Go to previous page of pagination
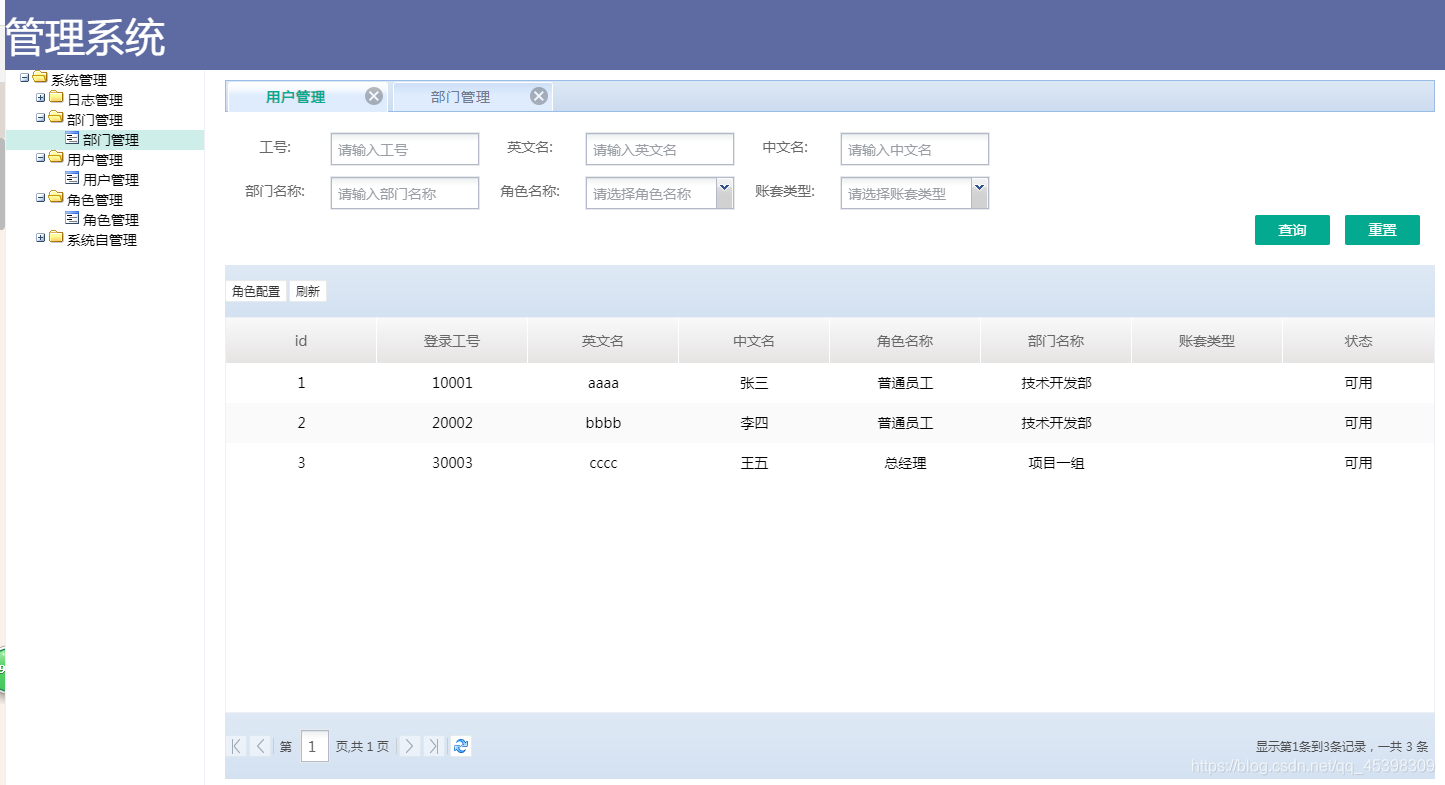 click(260, 746)
